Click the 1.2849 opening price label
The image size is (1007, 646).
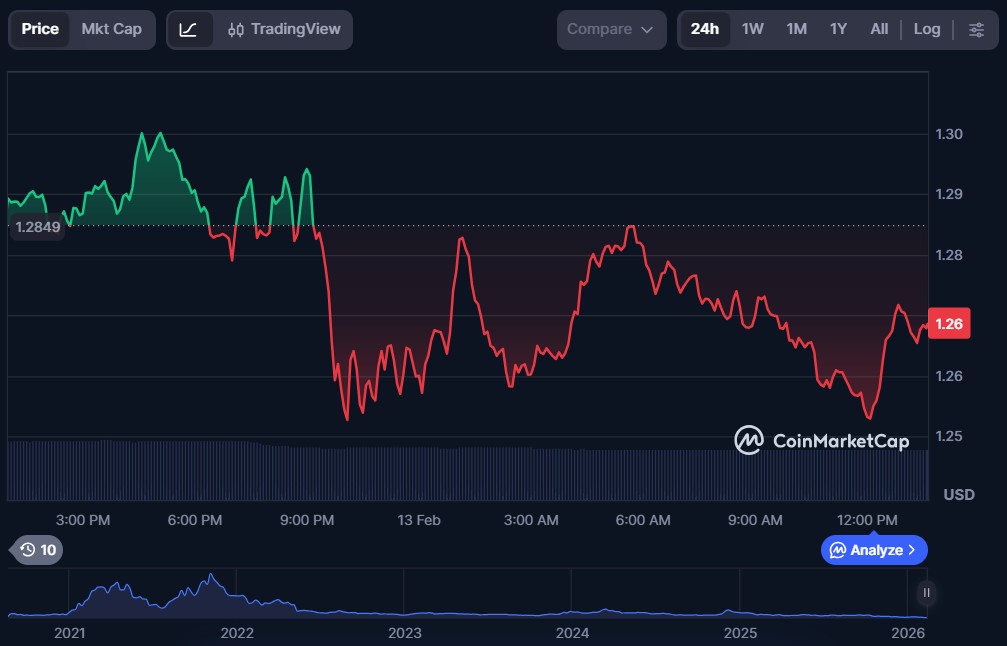(37, 227)
